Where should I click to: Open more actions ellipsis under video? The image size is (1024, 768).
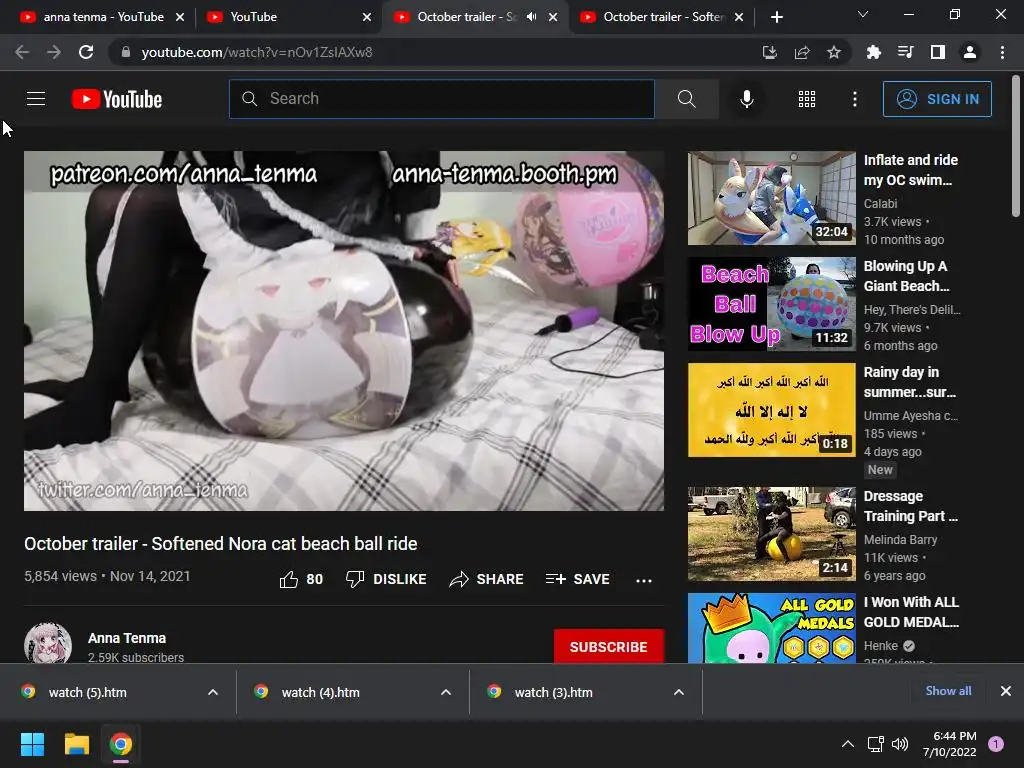click(x=644, y=580)
